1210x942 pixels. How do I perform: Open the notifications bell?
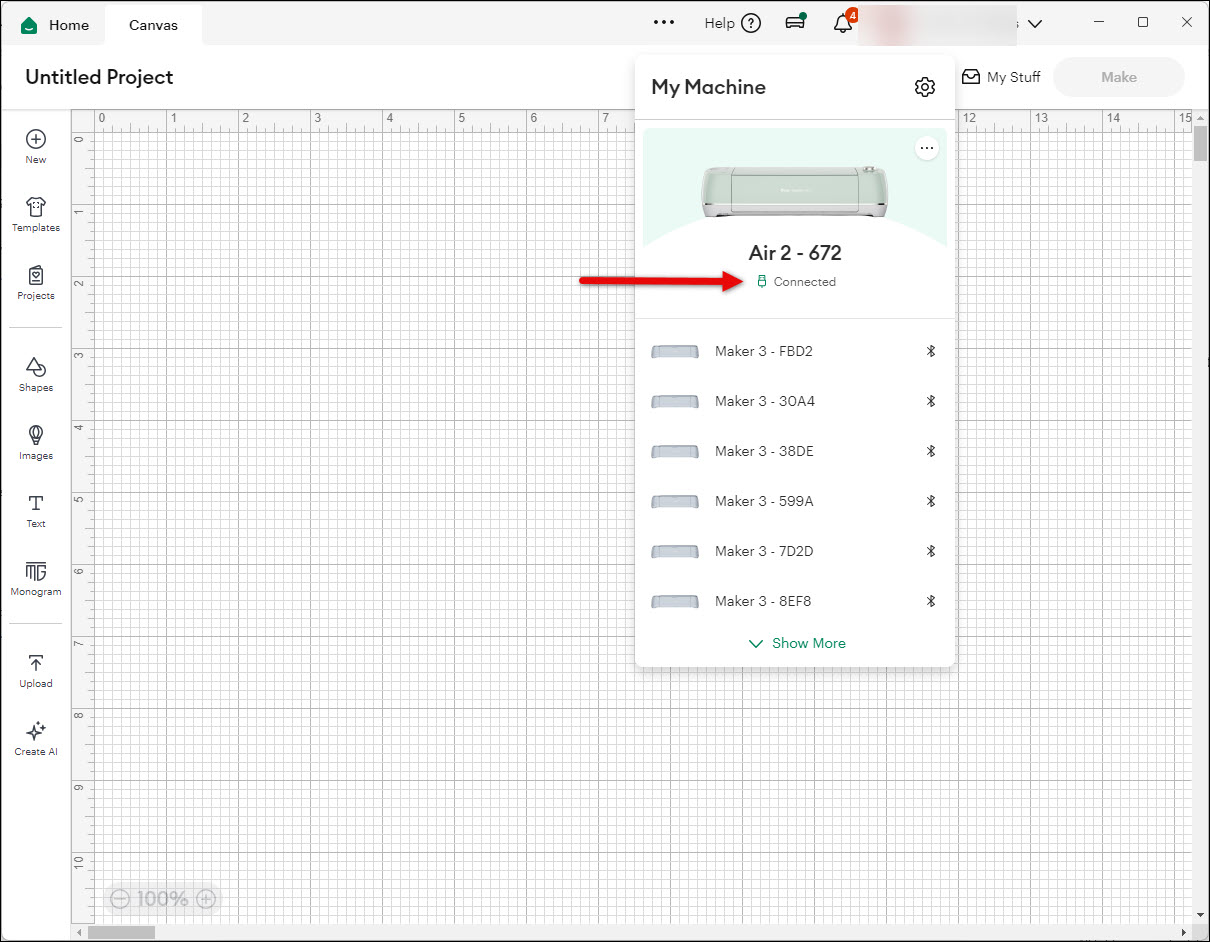843,24
